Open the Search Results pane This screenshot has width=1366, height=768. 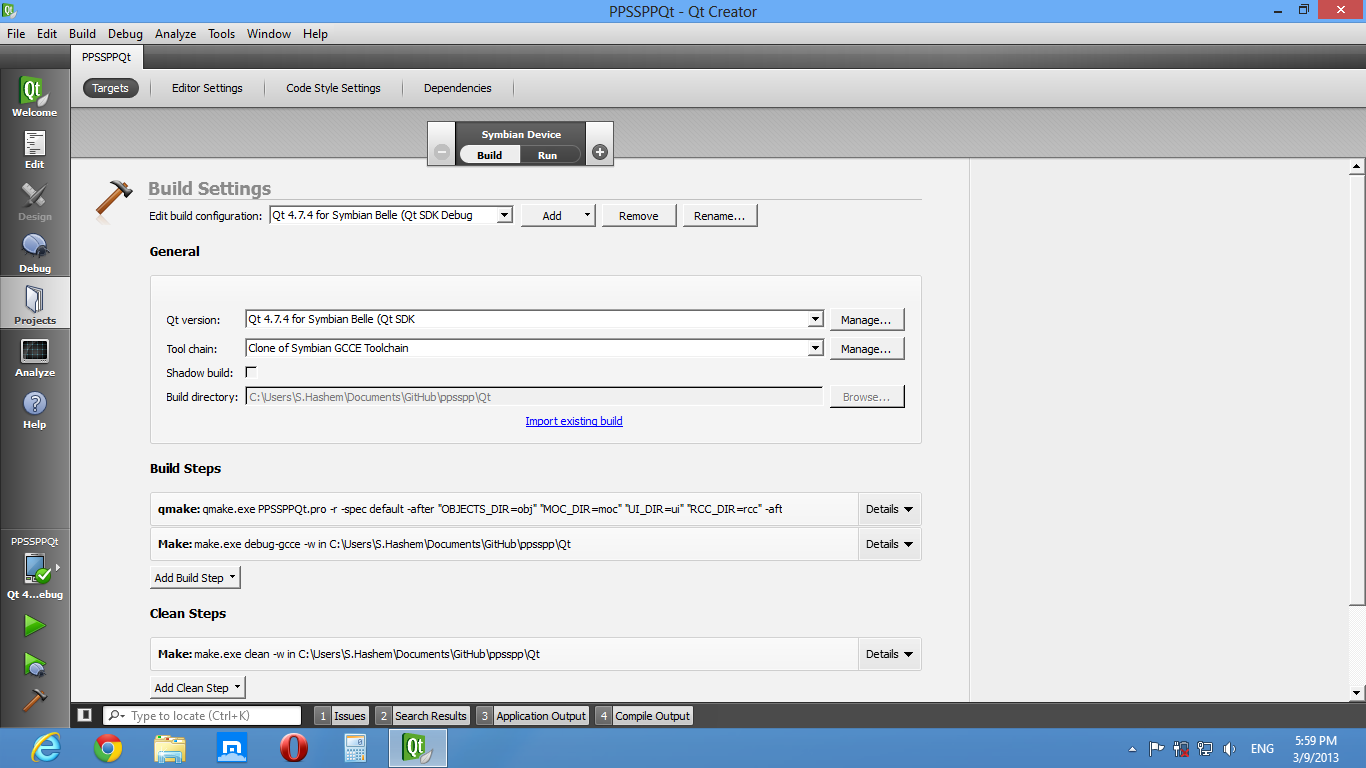pyautogui.click(x=422, y=716)
